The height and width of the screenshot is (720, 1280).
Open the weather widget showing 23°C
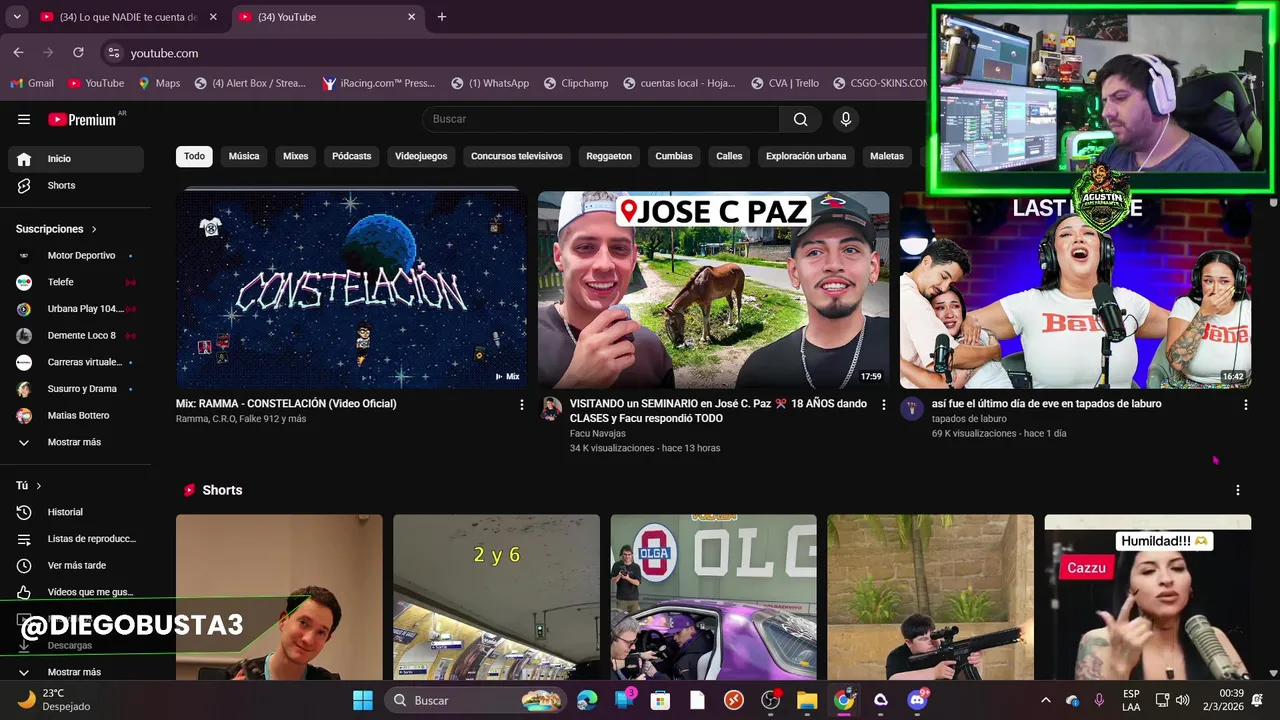[55, 700]
